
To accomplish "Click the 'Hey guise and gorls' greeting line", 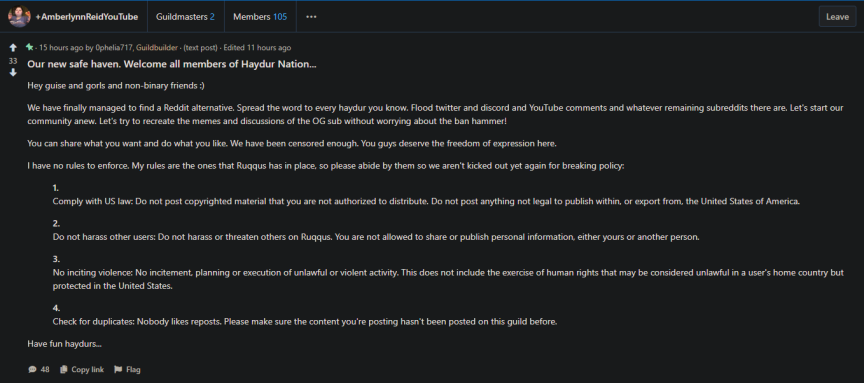I will (116, 86).
